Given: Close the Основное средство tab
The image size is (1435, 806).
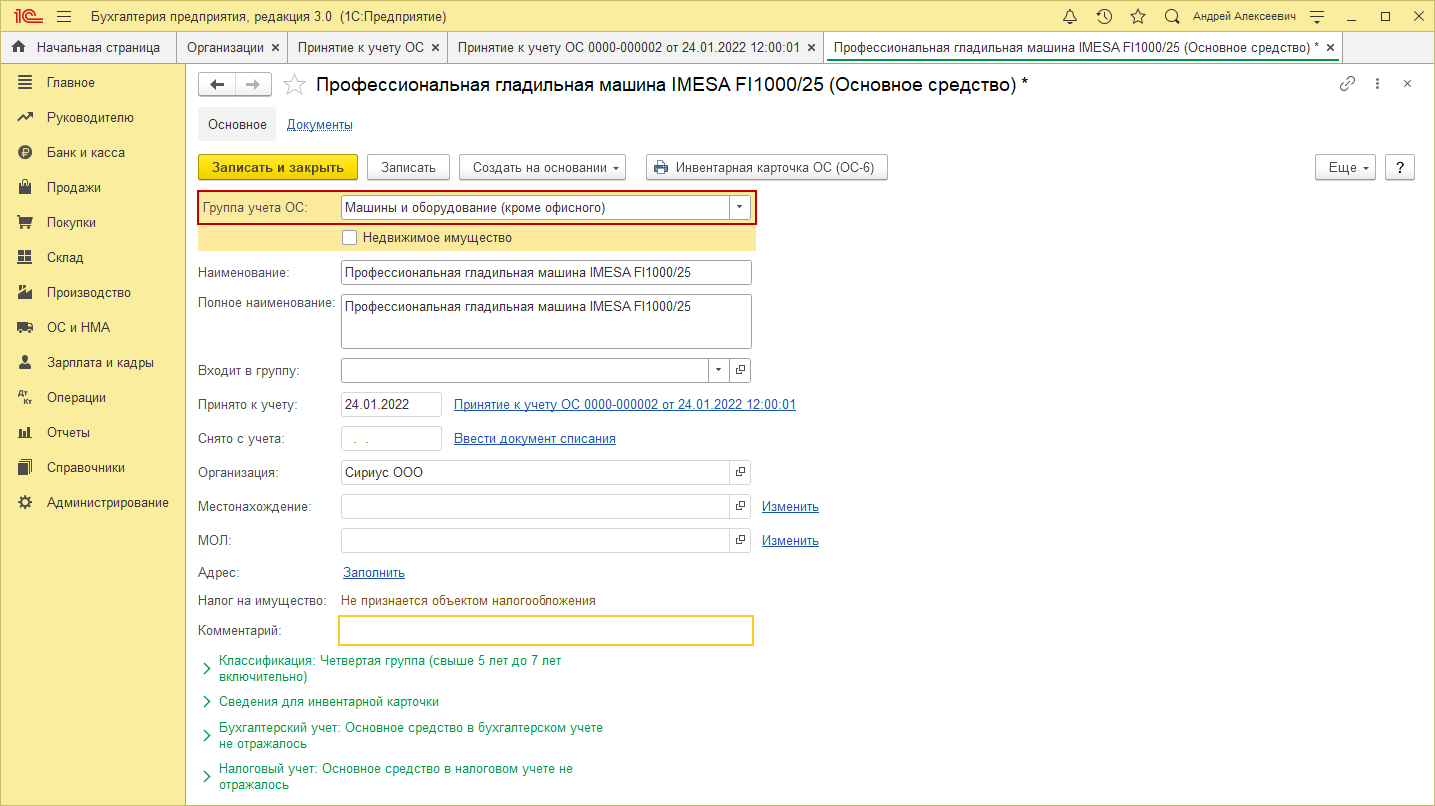Looking at the screenshot, I should pos(1330,47).
